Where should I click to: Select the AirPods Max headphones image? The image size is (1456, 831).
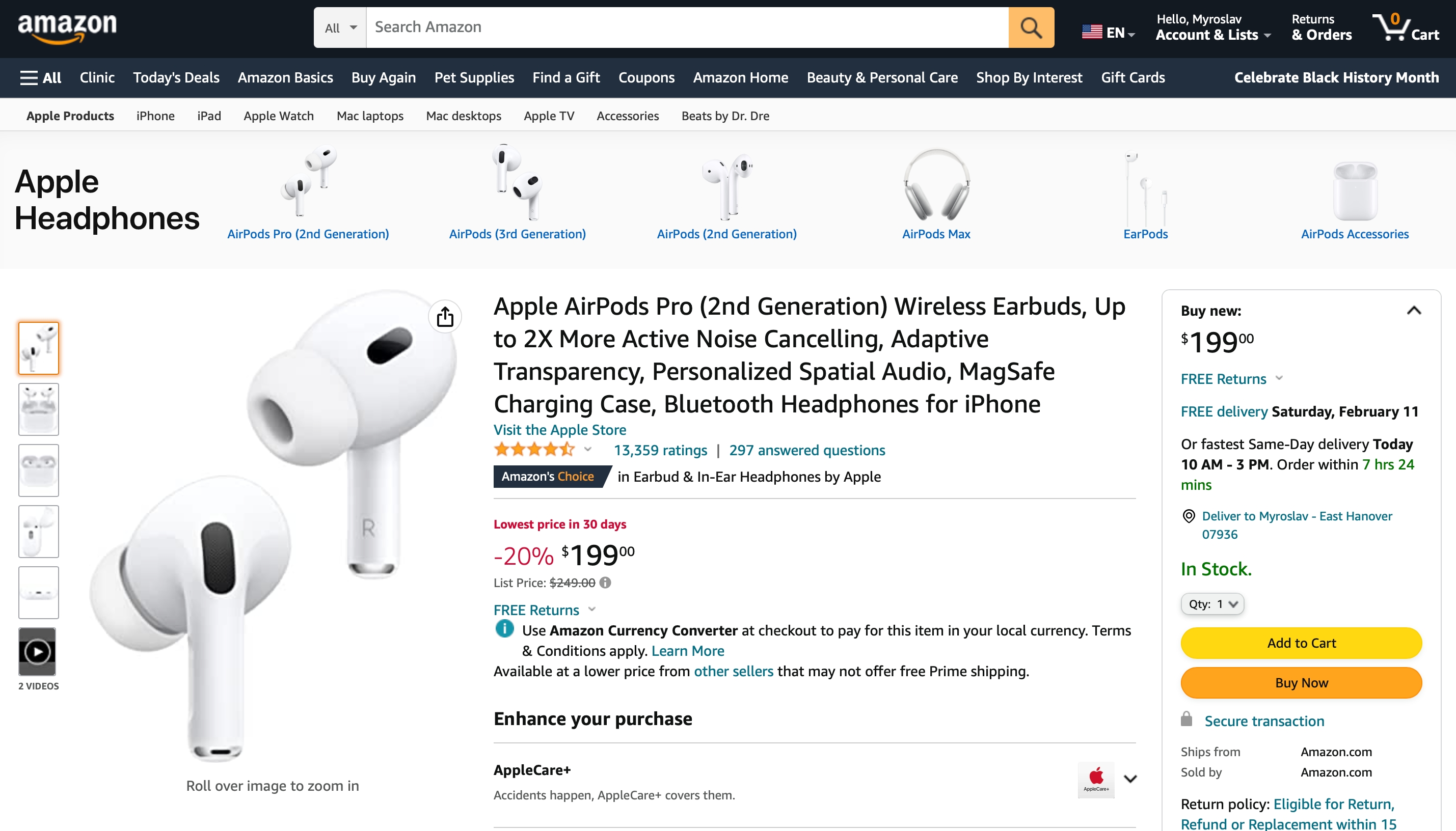(x=936, y=185)
